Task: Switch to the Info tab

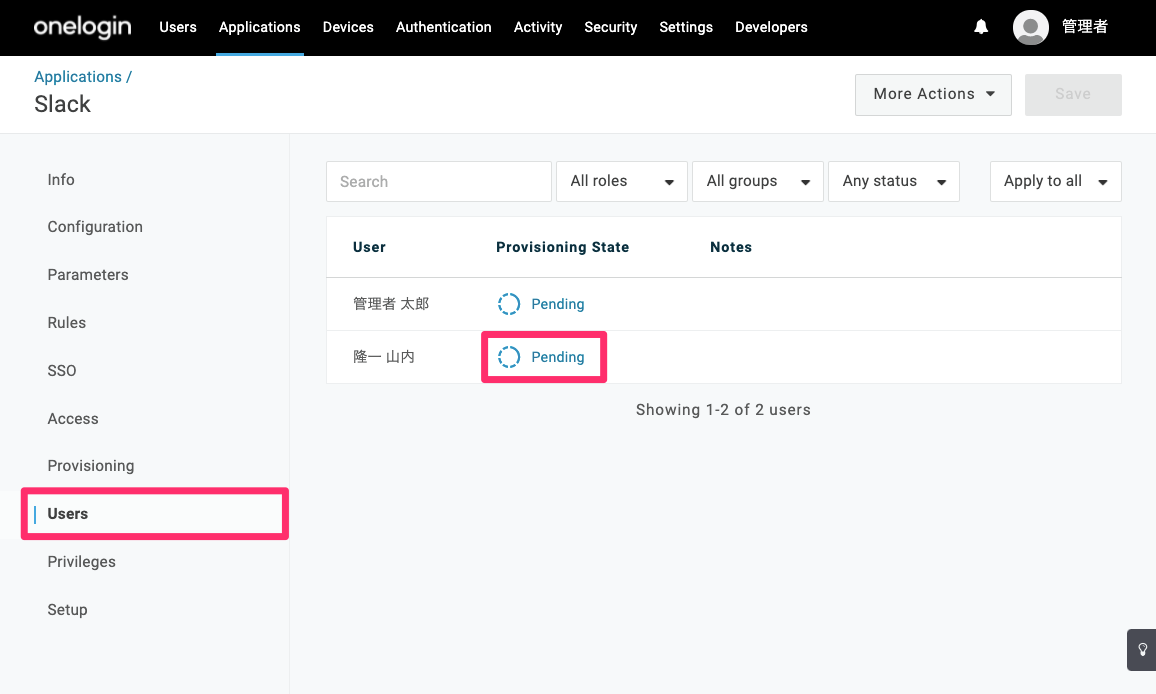Action: pyautogui.click(x=61, y=180)
